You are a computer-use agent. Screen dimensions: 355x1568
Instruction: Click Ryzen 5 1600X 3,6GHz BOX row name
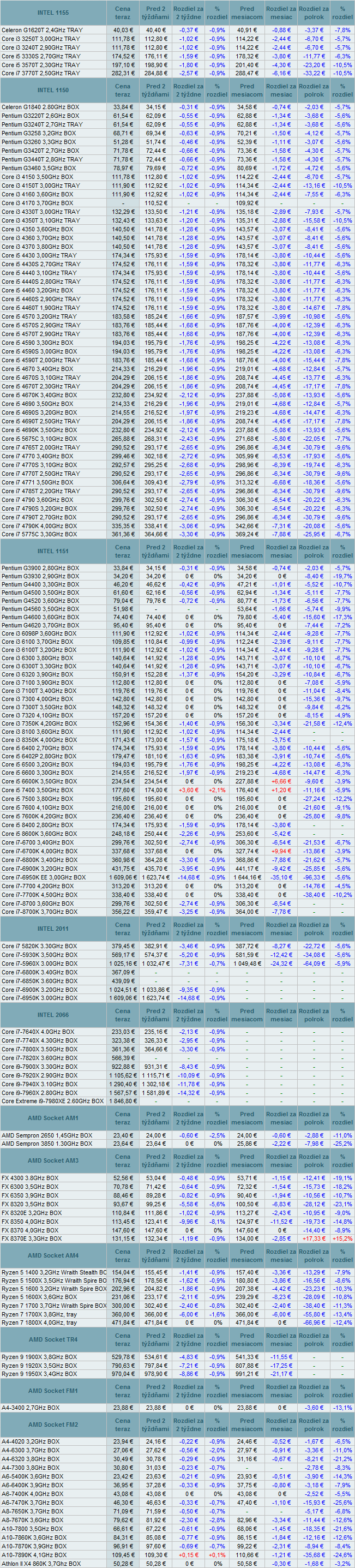coord(39,1296)
